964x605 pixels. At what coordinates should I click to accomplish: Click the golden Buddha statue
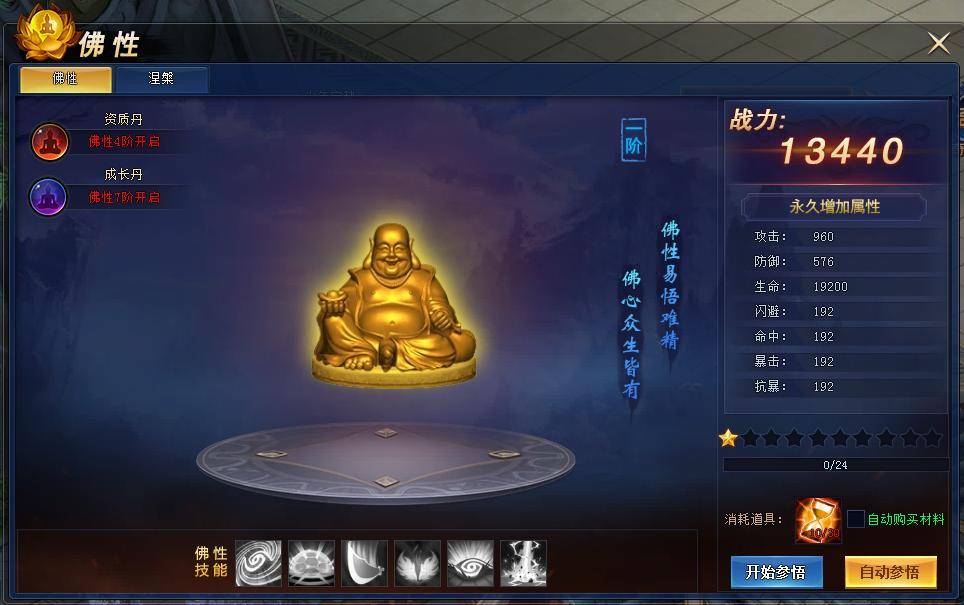394,304
